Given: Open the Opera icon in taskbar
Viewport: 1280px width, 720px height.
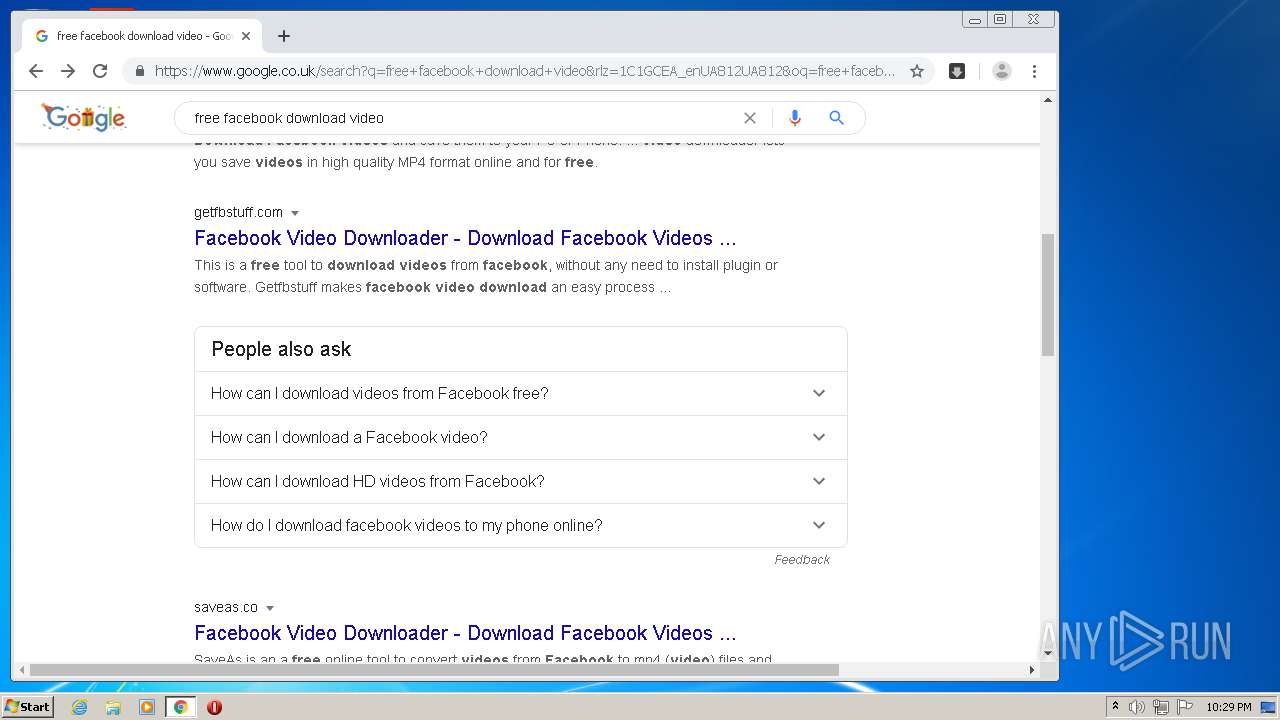Looking at the screenshot, I should [x=214, y=707].
